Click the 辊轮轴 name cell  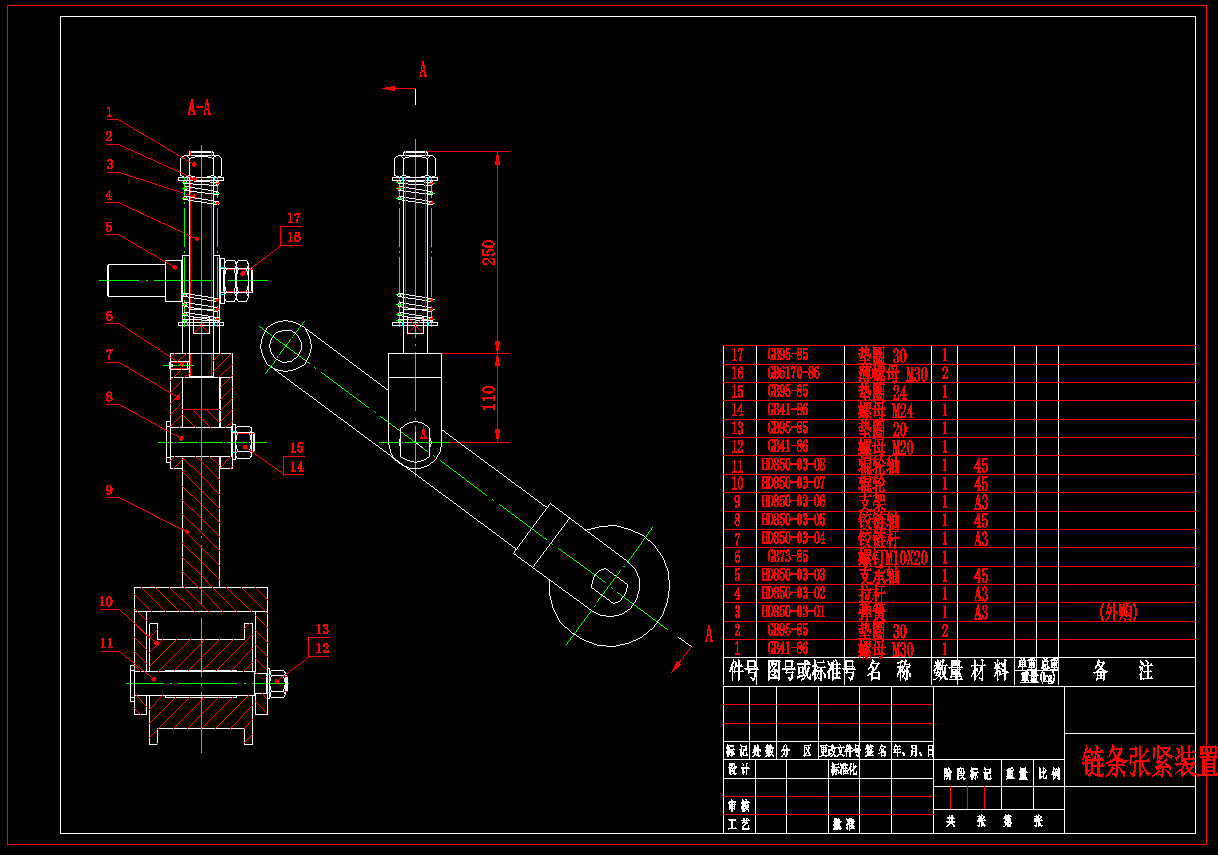878,465
